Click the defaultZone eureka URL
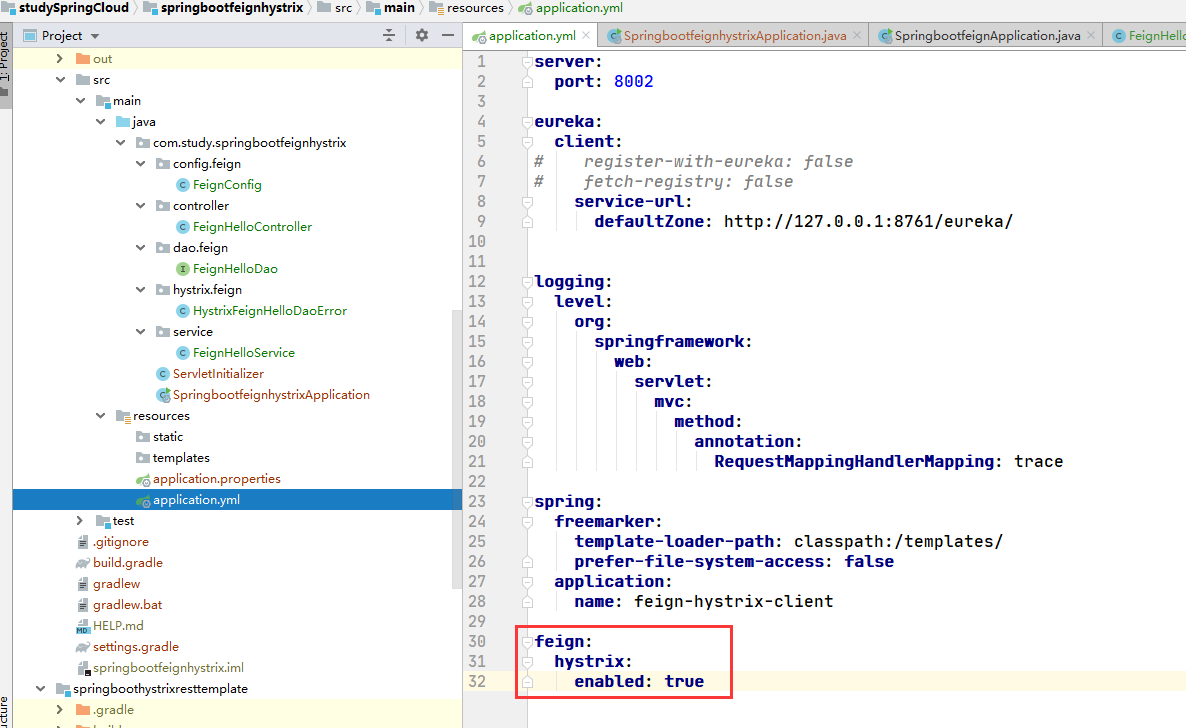The width and height of the screenshot is (1186, 728). (x=868, y=222)
